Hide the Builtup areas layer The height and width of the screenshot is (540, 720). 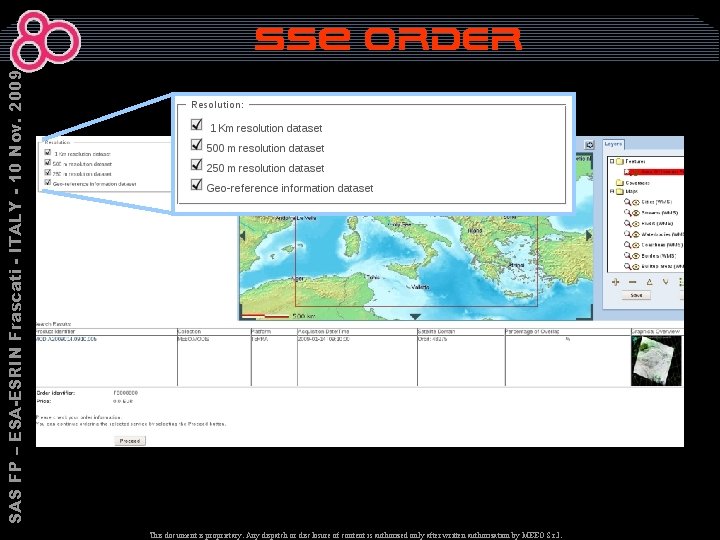[636, 267]
